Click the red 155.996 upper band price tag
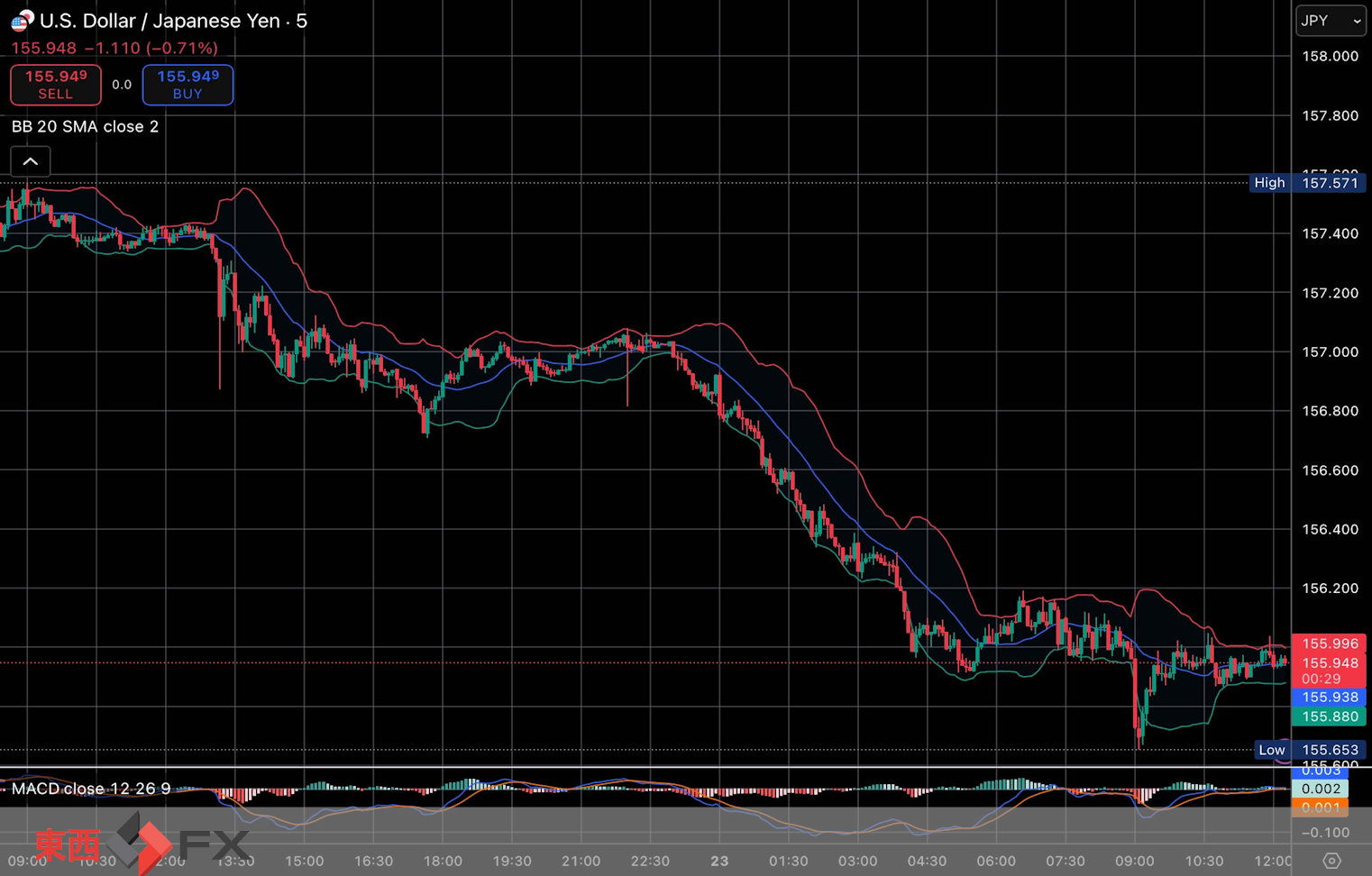The height and width of the screenshot is (876, 1372). [1330, 643]
